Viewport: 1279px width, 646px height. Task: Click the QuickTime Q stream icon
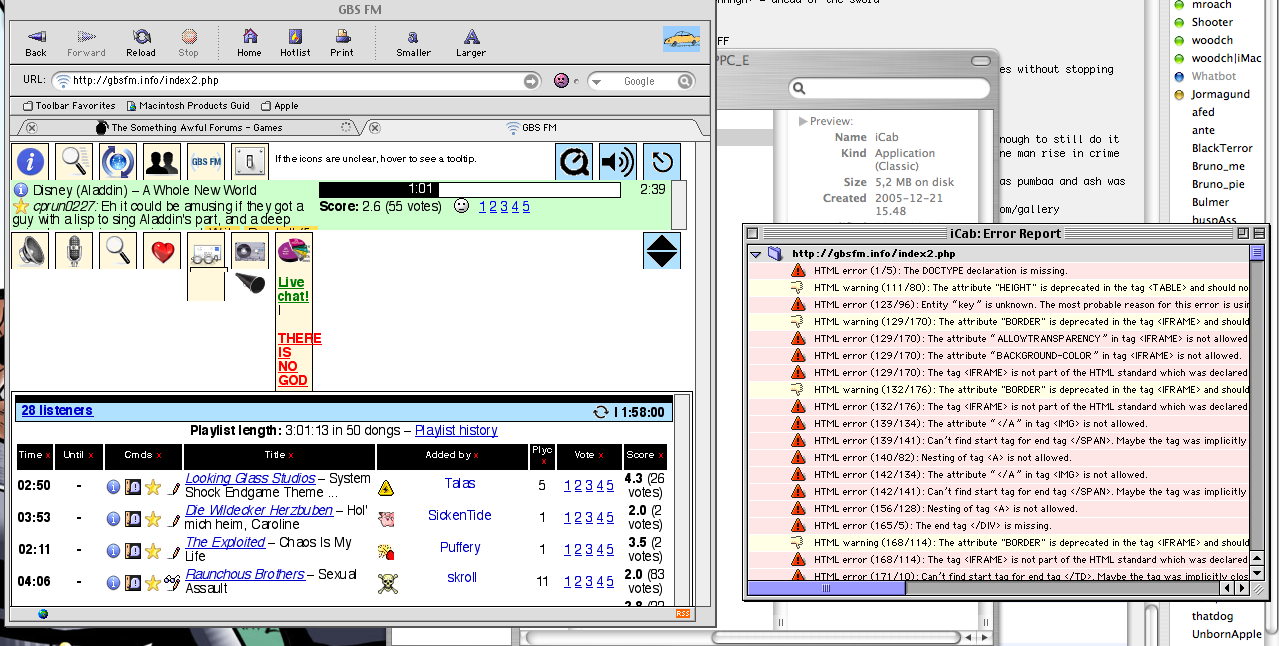coord(573,162)
